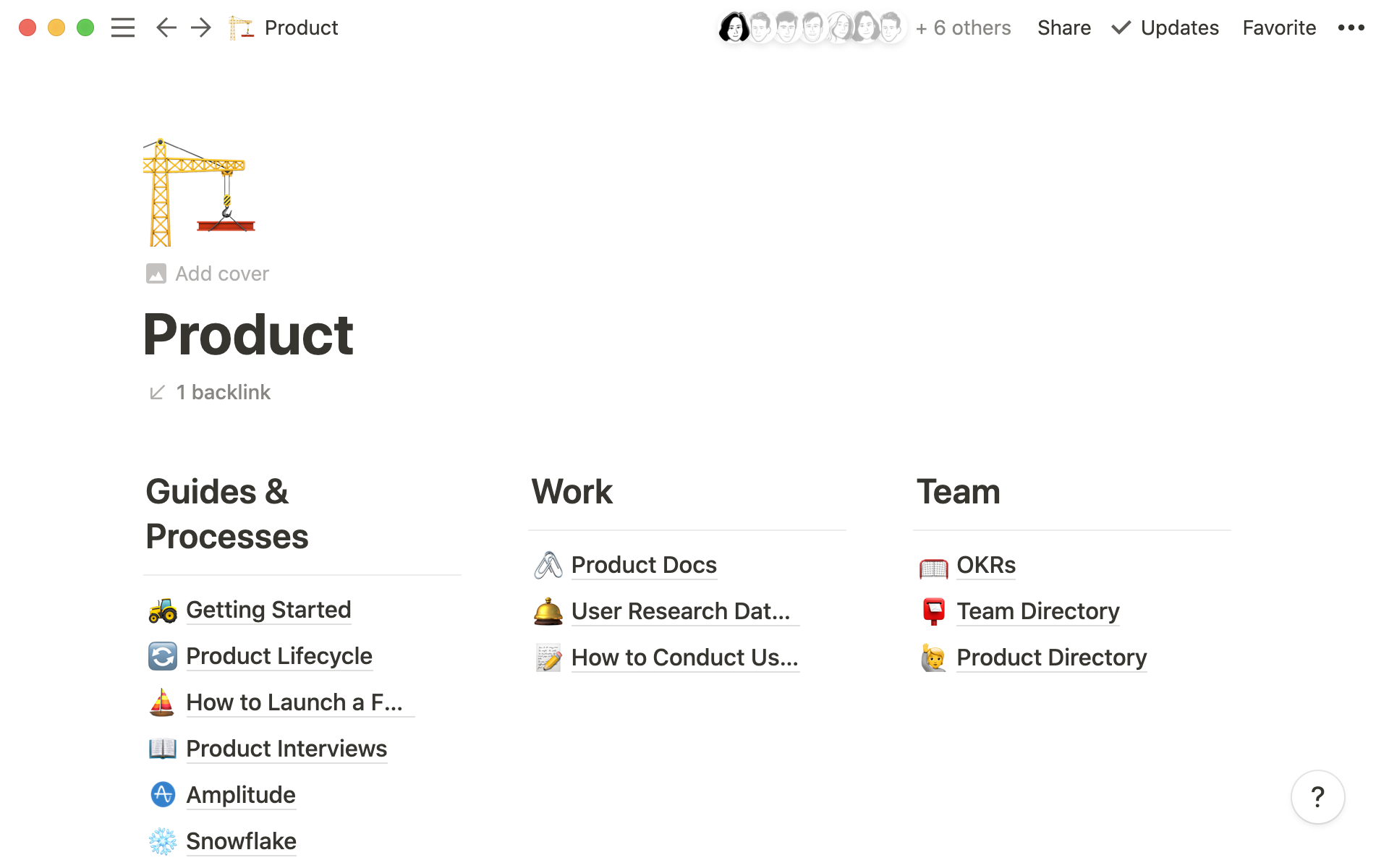The height and width of the screenshot is (868, 1389).
Task: Click the mailbox icon next to Team Directory
Action: click(x=934, y=611)
